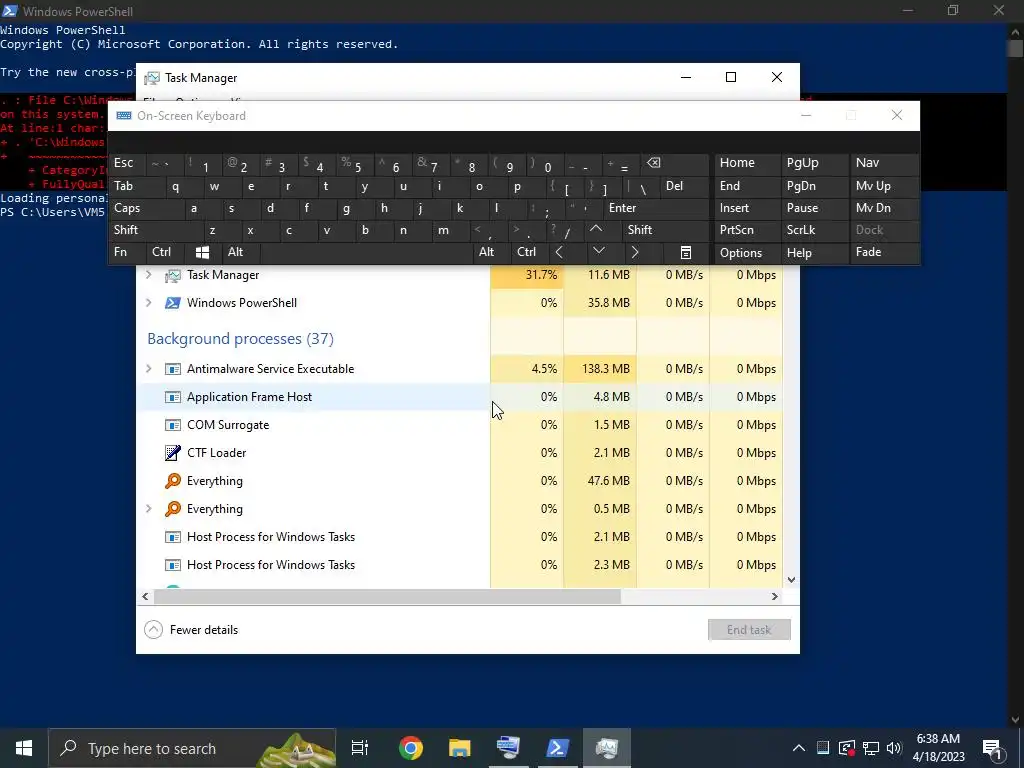Expand the second Everything process row
The image size is (1024, 768).
[149, 509]
